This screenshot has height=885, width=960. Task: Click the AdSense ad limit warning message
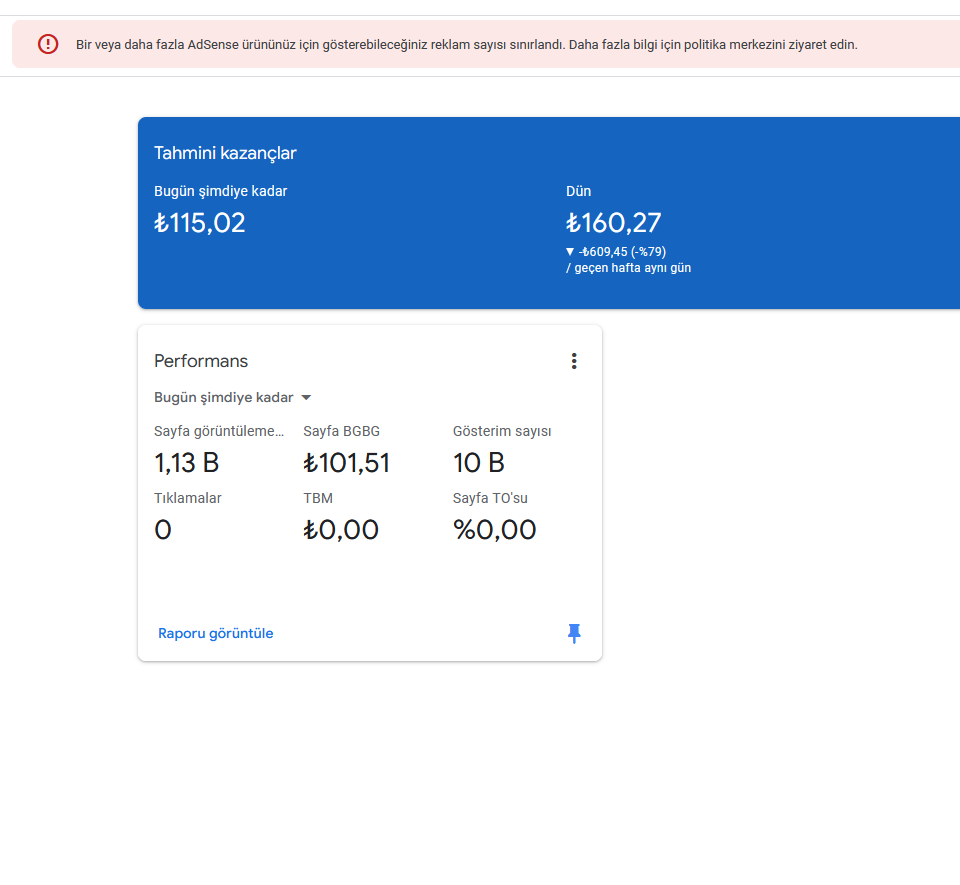pyautogui.click(x=467, y=45)
